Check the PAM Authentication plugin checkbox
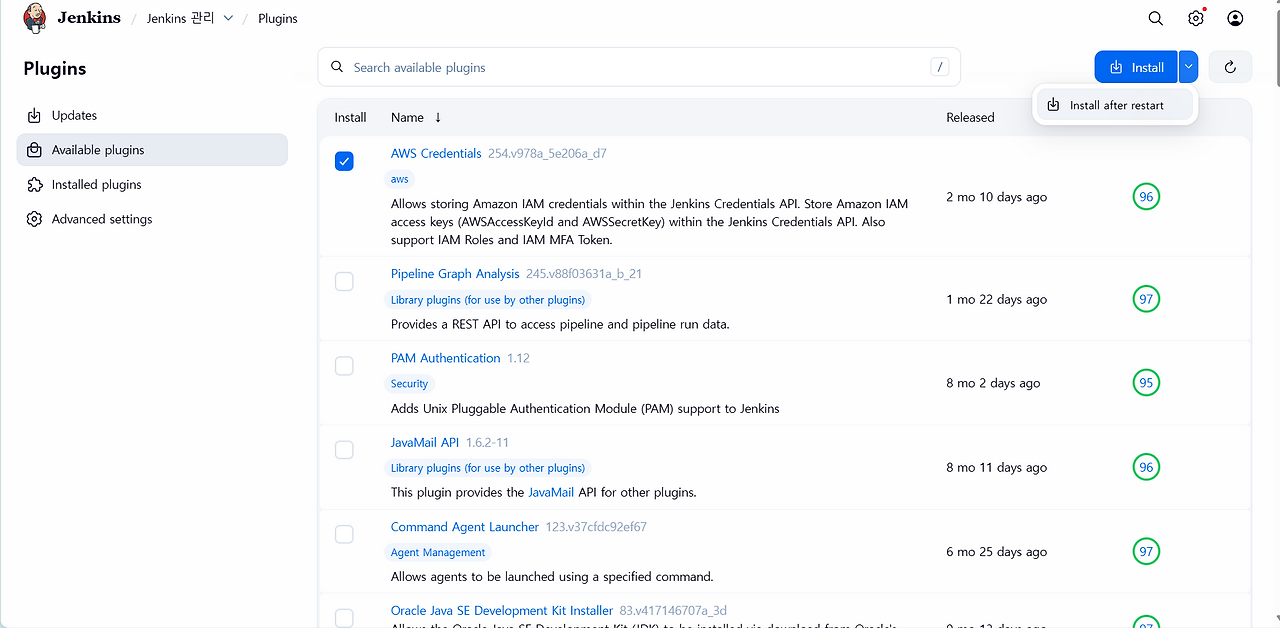This screenshot has height=628, width=1280. (x=344, y=365)
